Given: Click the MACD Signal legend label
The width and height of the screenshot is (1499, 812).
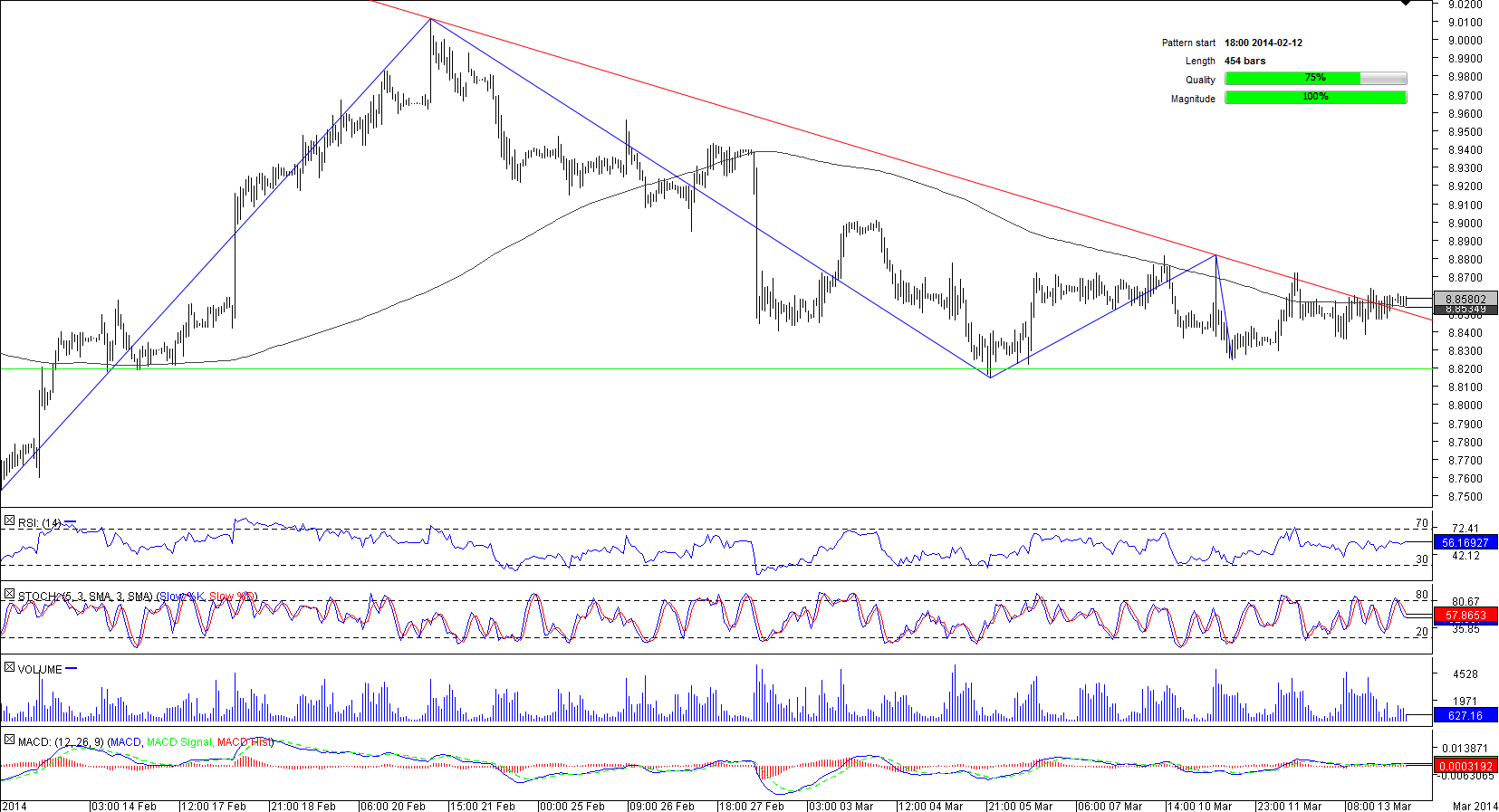Looking at the screenshot, I should (181, 742).
